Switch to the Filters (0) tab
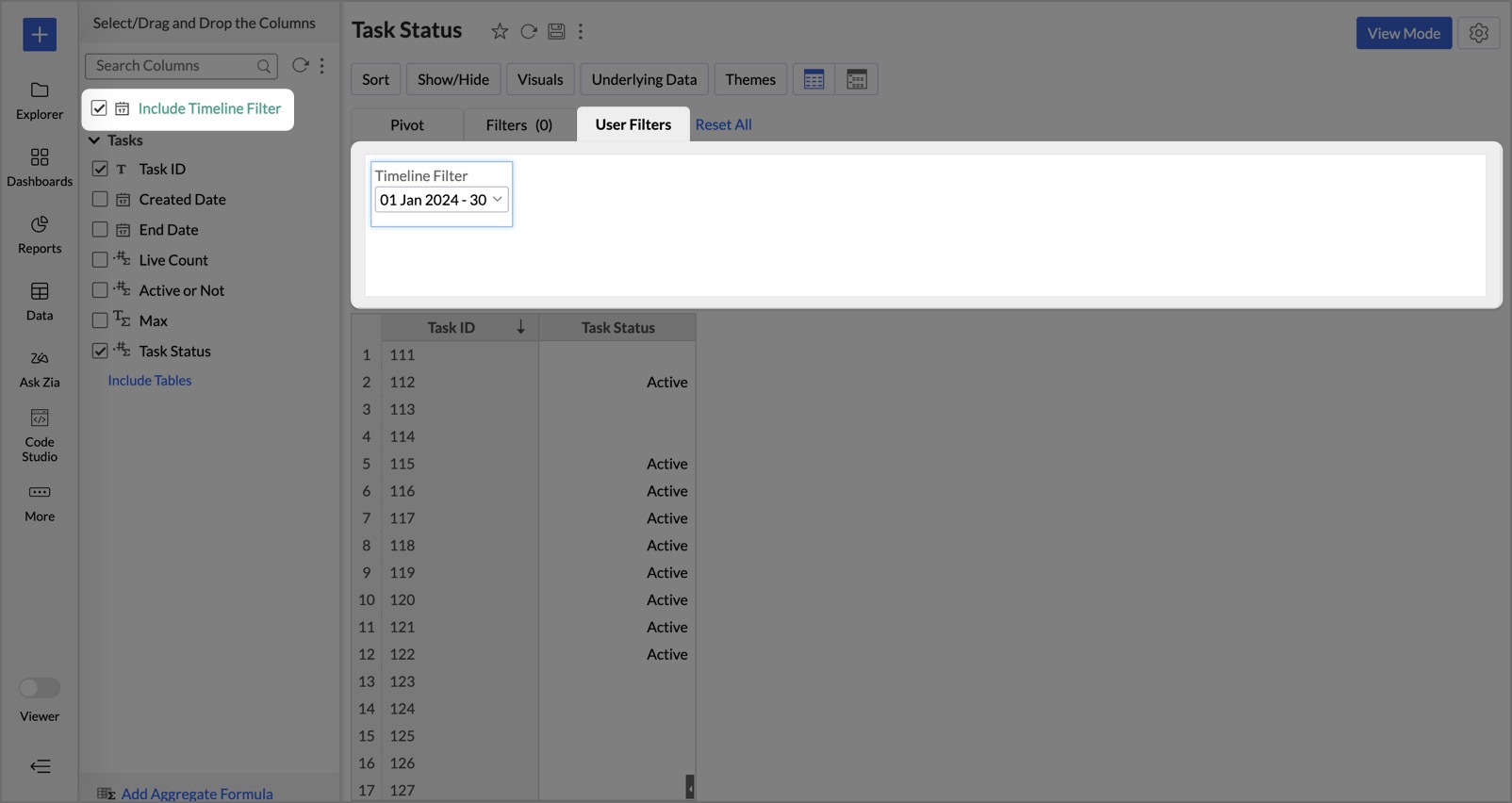Viewport: 1512px width, 803px height. 519,124
